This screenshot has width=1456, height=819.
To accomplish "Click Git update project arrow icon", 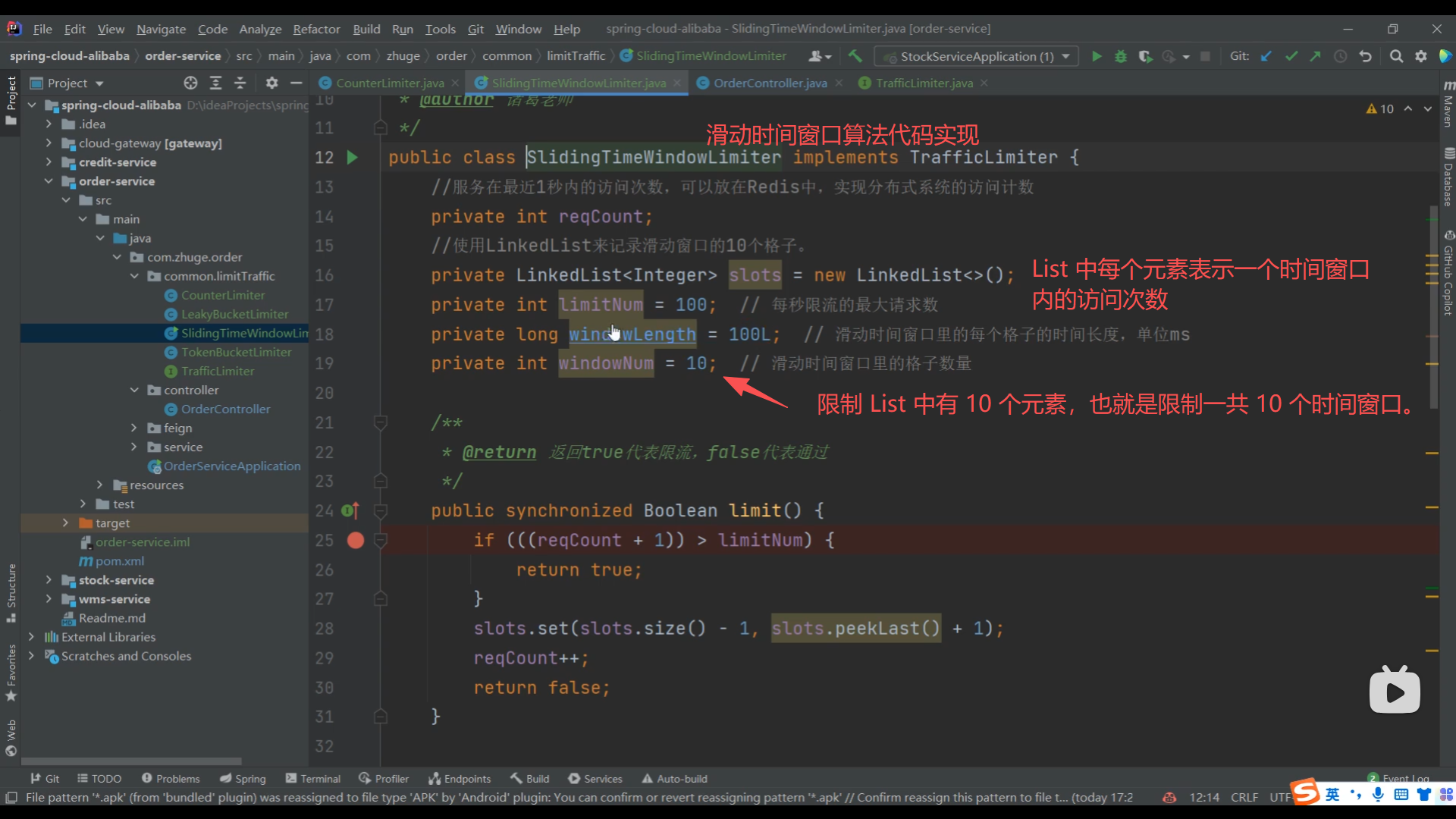I will coord(1266,56).
